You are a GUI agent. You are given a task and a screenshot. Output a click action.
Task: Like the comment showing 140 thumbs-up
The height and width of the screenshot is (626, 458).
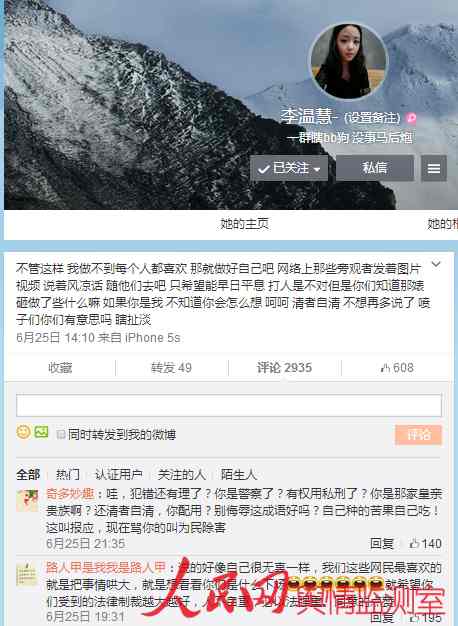(x=425, y=543)
